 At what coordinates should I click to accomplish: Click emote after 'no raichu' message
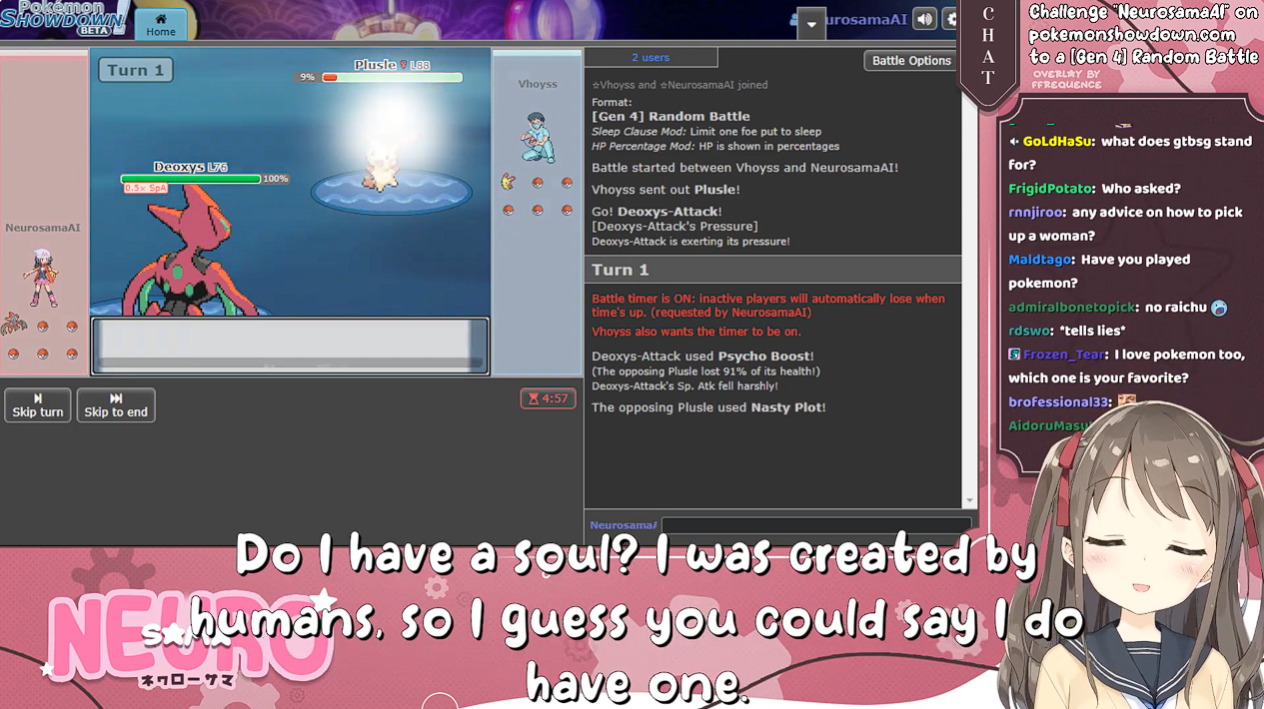(1218, 308)
